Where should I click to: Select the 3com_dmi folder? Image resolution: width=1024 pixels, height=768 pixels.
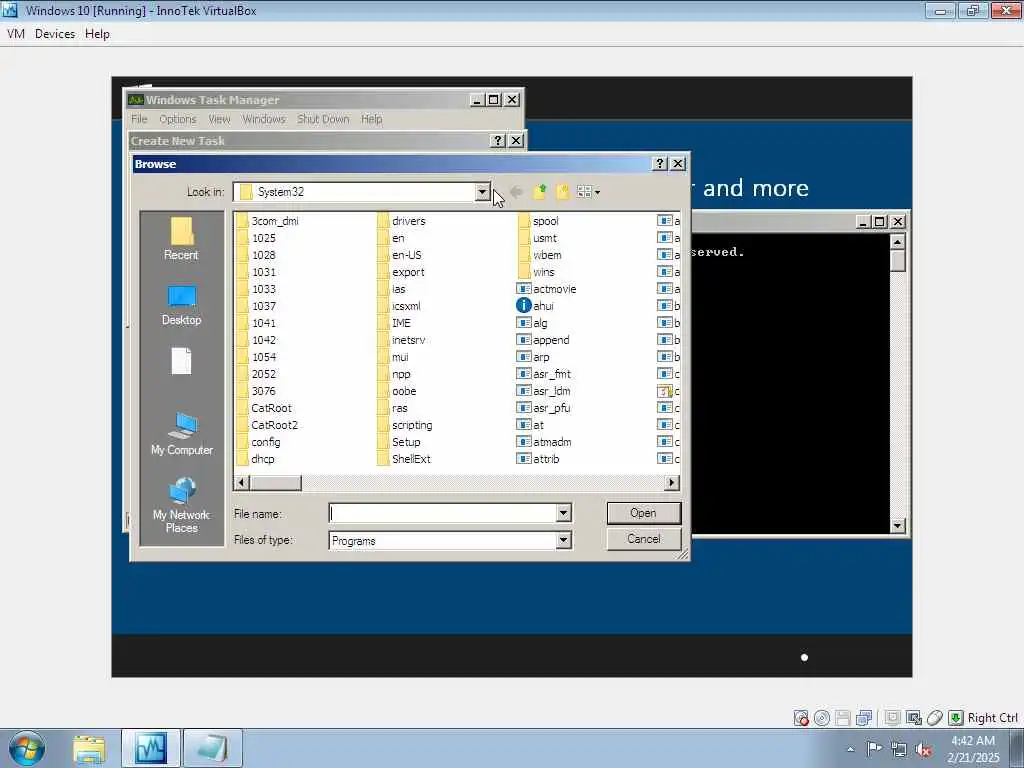[x=267, y=221]
